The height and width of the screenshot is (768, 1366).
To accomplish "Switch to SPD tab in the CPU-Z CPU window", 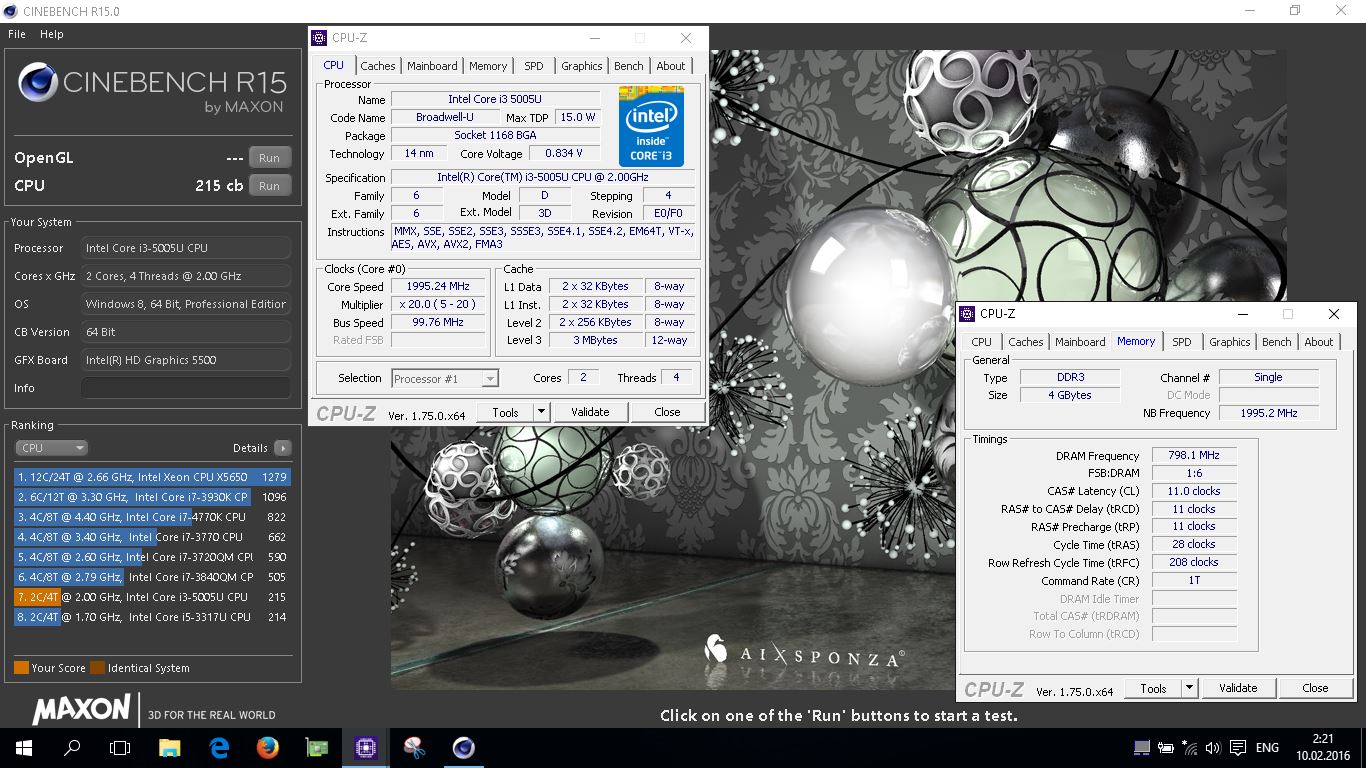I will coord(534,66).
